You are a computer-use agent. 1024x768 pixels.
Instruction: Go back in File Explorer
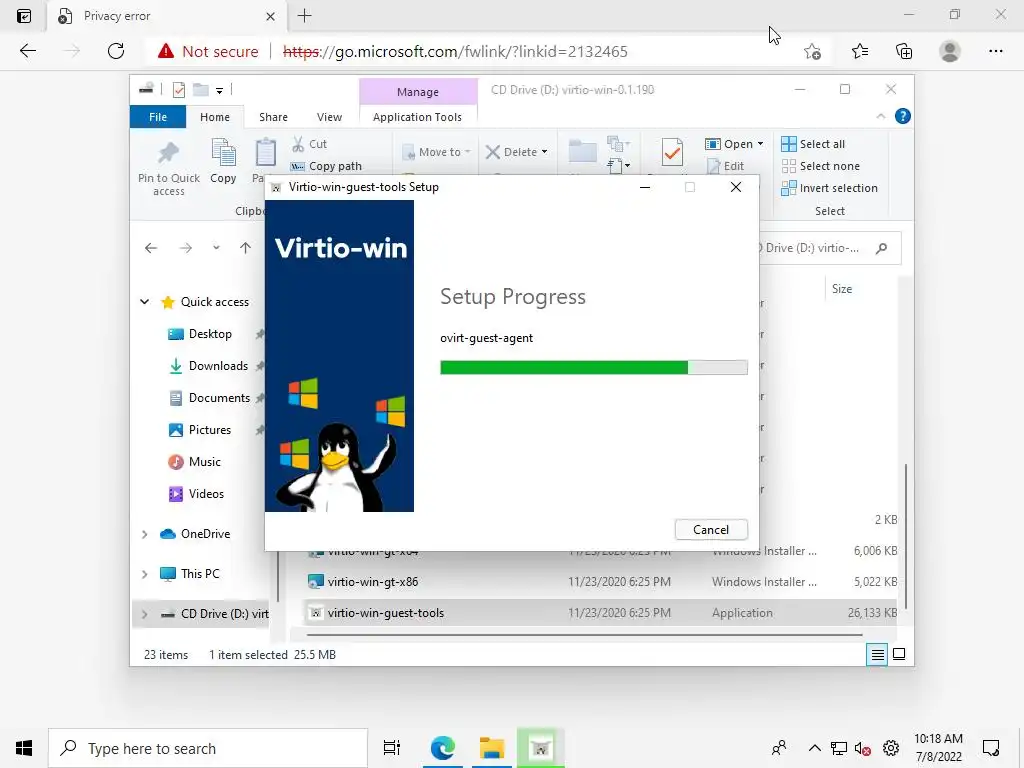click(x=151, y=248)
